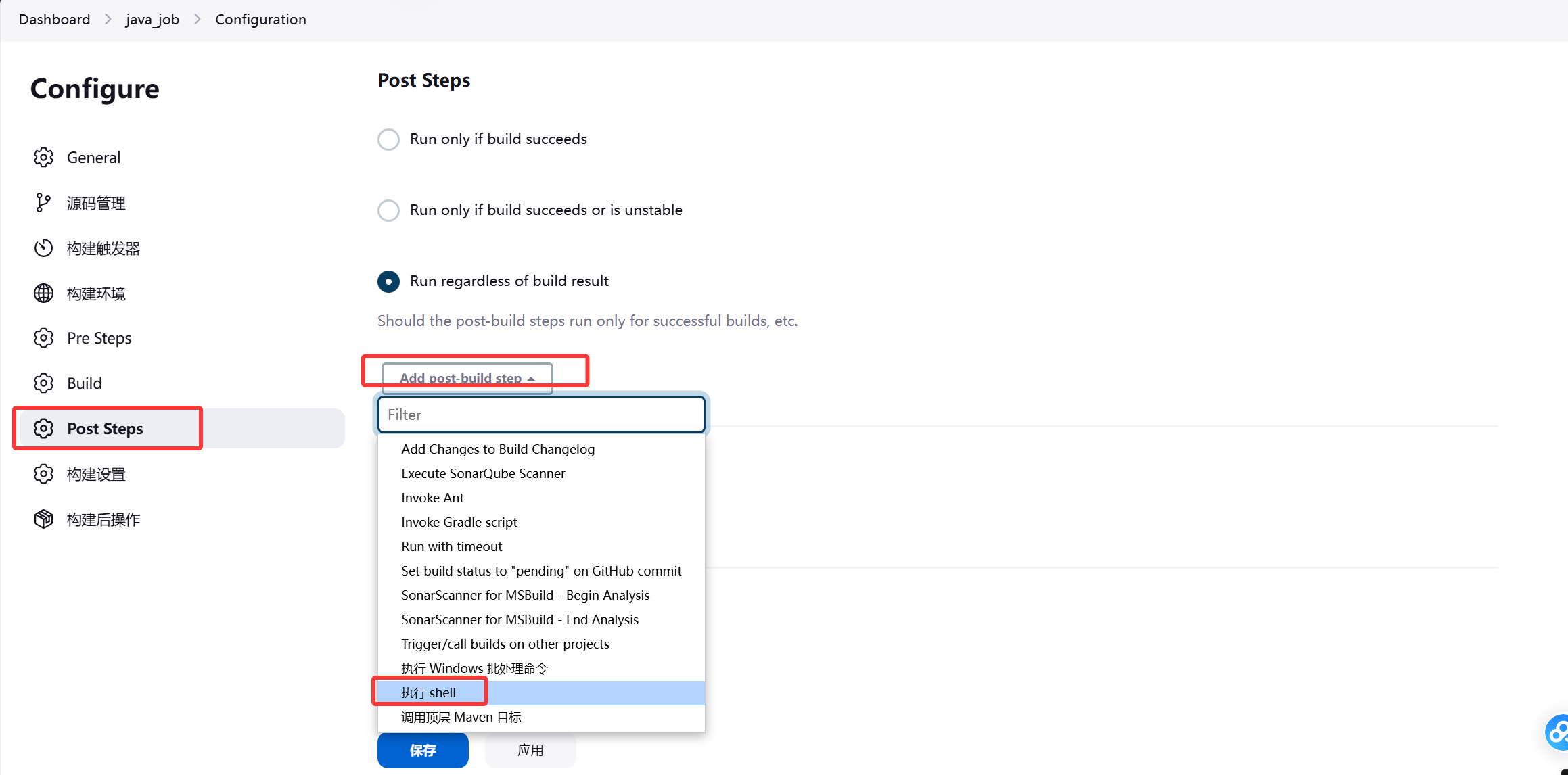Open Dashboard breadcrumb link
Viewport: 1568px width, 775px height.
[54, 19]
